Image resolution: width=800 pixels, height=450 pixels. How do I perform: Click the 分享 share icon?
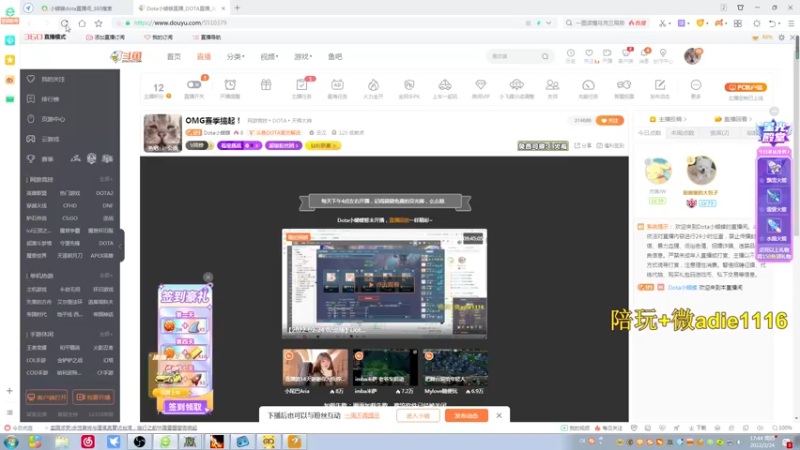(x=584, y=145)
